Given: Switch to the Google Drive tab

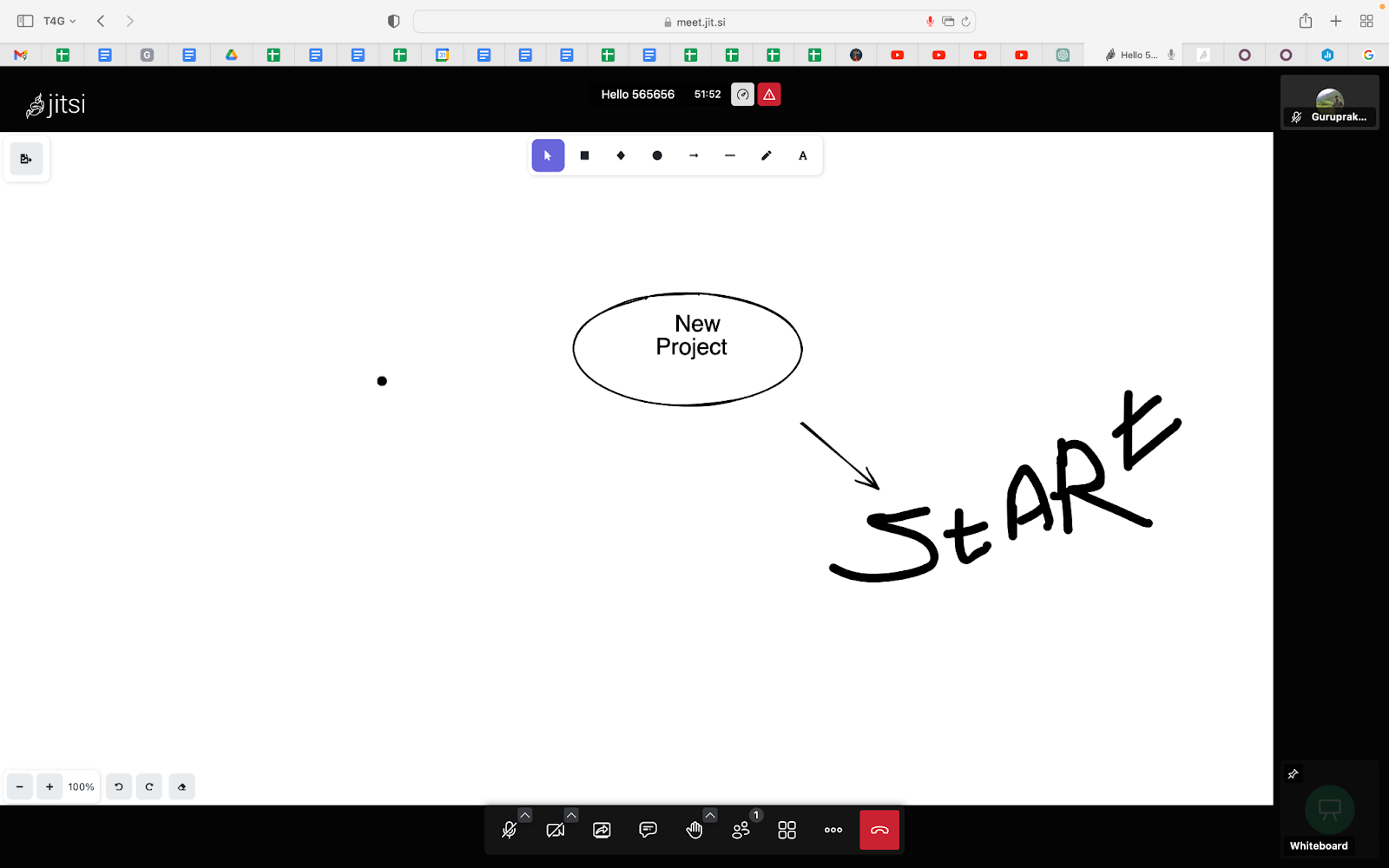Looking at the screenshot, I should click(x=231, y=55).
